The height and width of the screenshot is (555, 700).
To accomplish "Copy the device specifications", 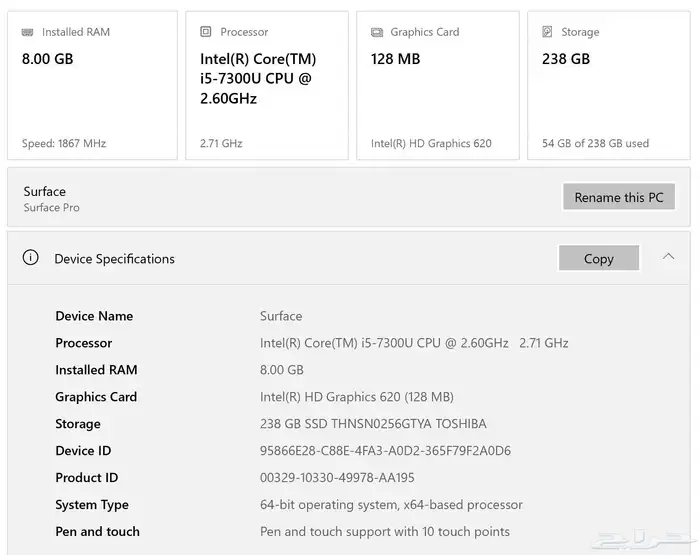I will click(598, 258).
